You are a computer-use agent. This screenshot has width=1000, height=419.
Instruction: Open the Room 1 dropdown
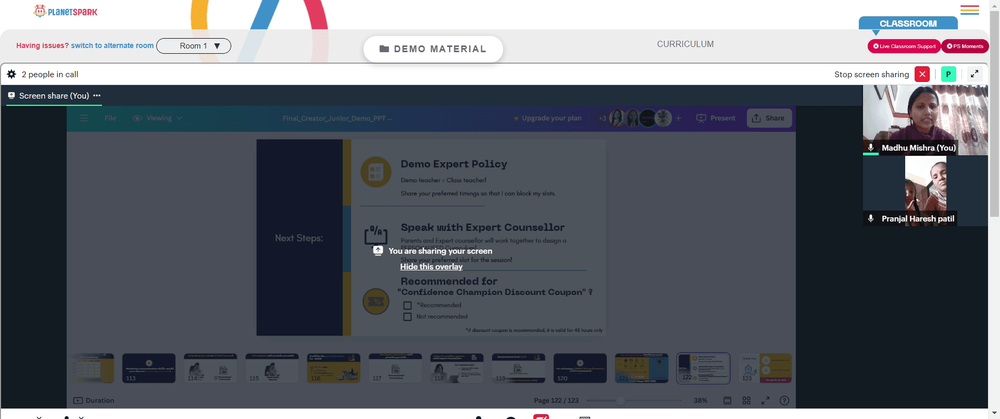coord(194,46)
